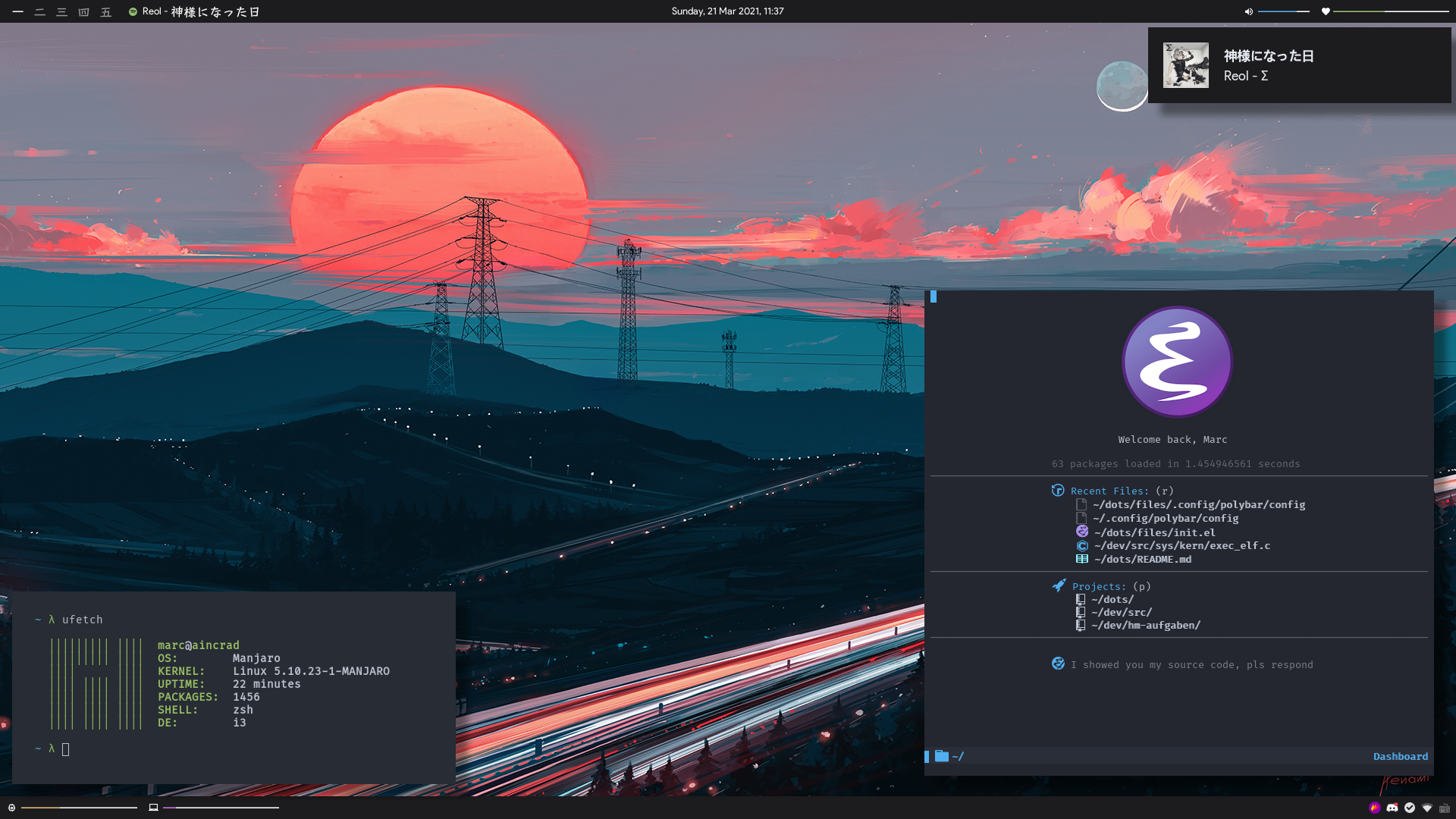The height and width of the screenshot is (819, 1456).
Task: Click the keyboard tray icon
Action: tap(1445, 808)
